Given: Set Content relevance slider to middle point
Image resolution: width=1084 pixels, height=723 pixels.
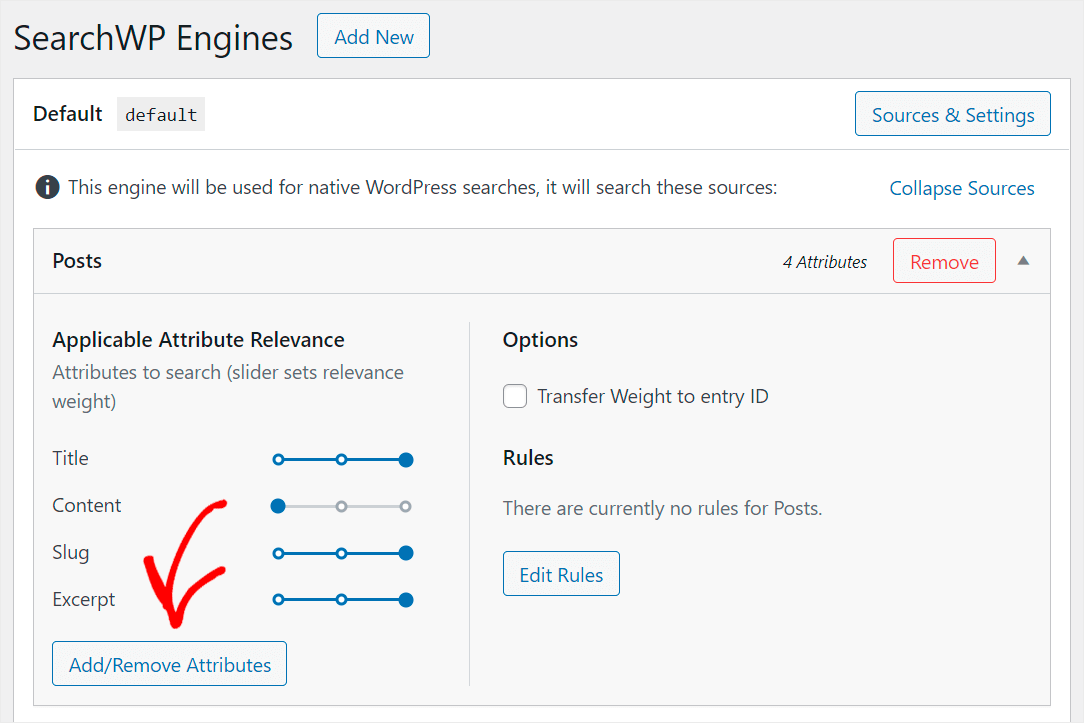Looking at the screenshot, I should (342, 507).
